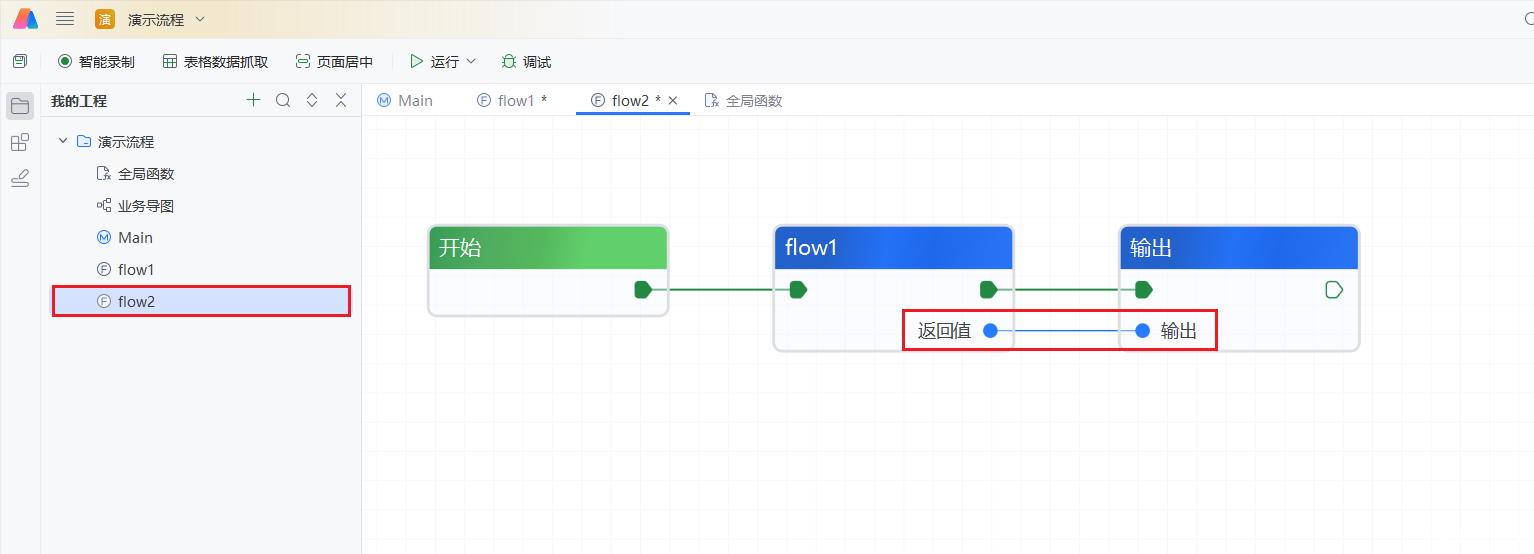Add new item with plus icon
The height and width of the screenshot is (554, 1534).
pos(254,100)
